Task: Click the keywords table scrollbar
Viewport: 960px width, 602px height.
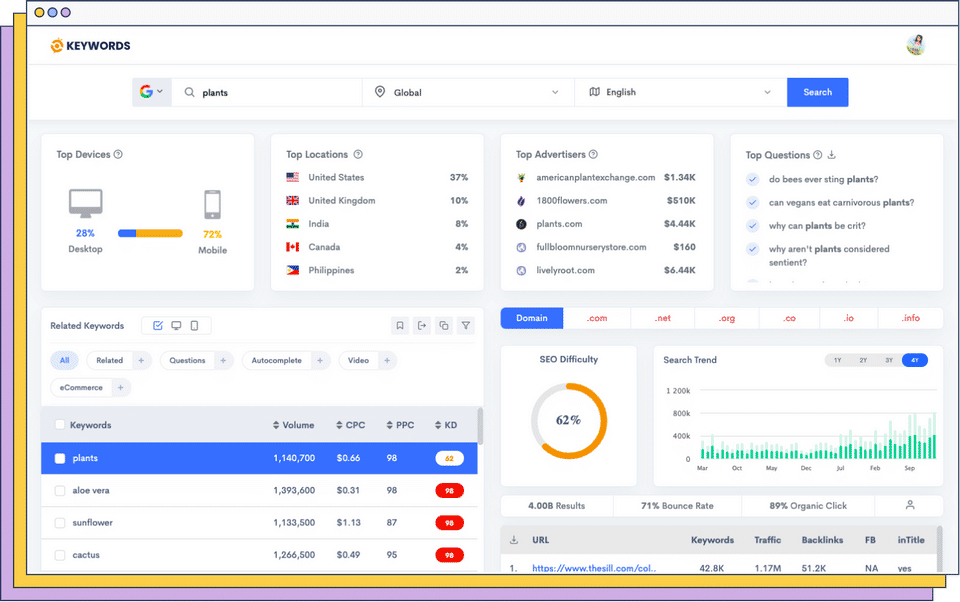Action: [480, 426]
